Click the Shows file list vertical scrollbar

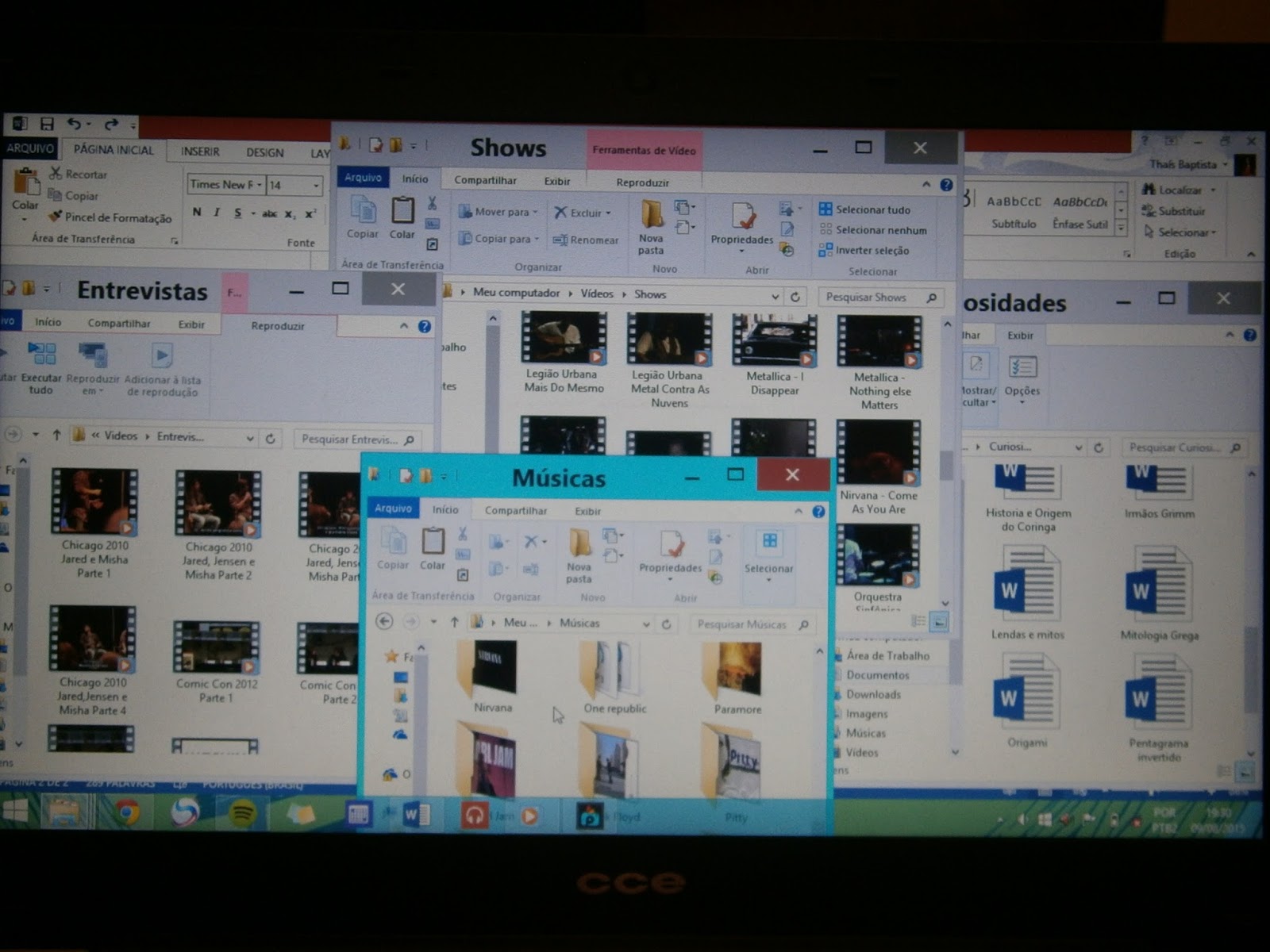[x=946, y=464]
